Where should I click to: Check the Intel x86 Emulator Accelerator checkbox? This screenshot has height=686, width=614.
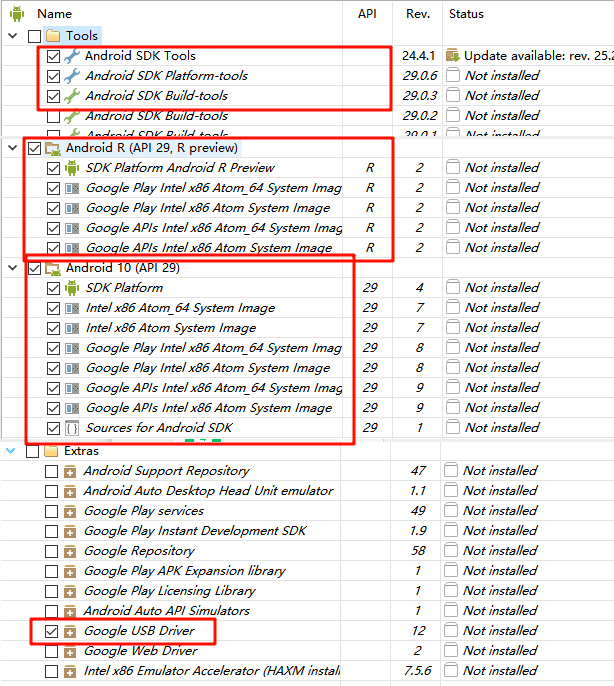(x=52, y=671)
